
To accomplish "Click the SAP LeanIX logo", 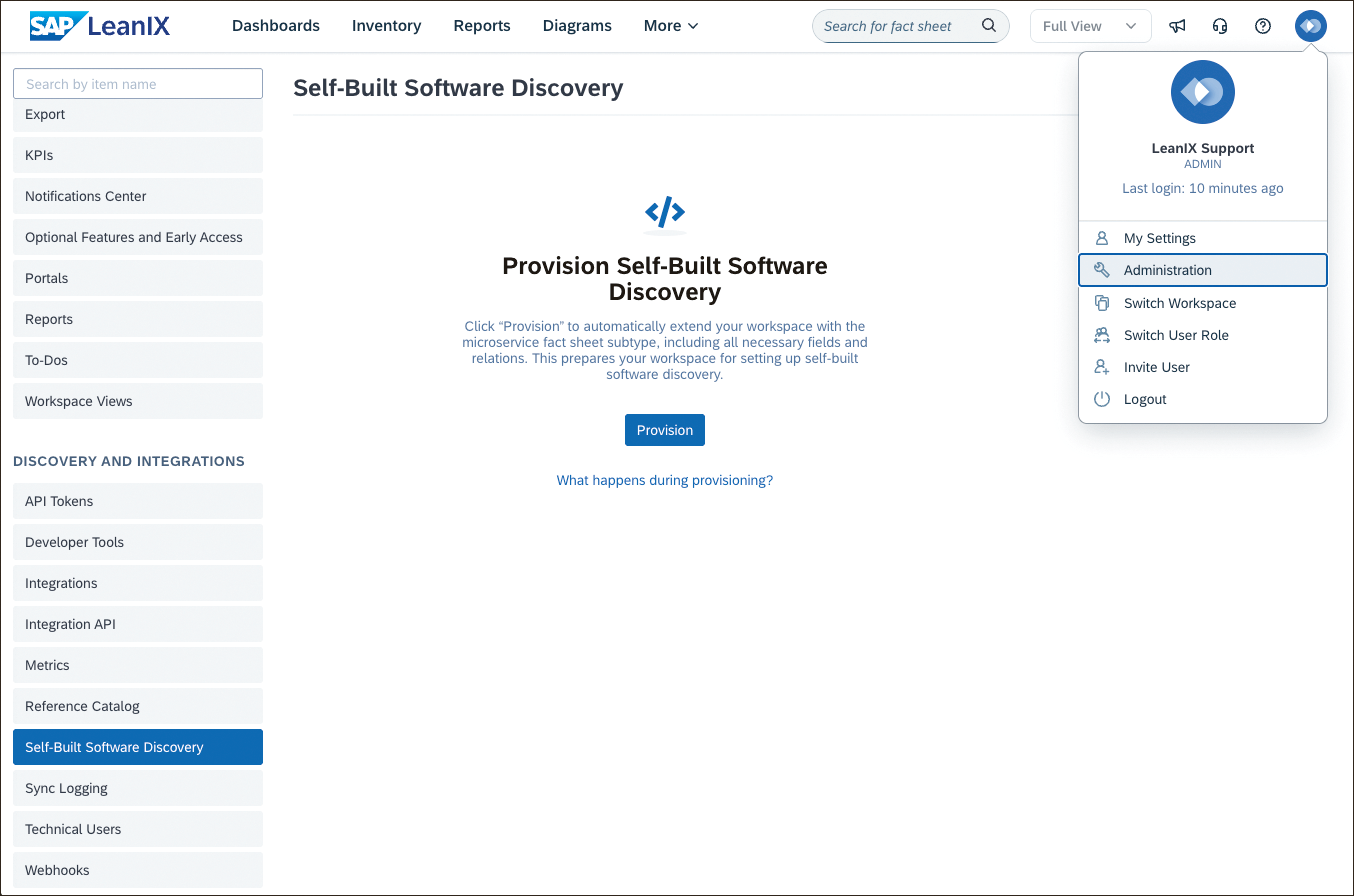I will click(100, 25).
